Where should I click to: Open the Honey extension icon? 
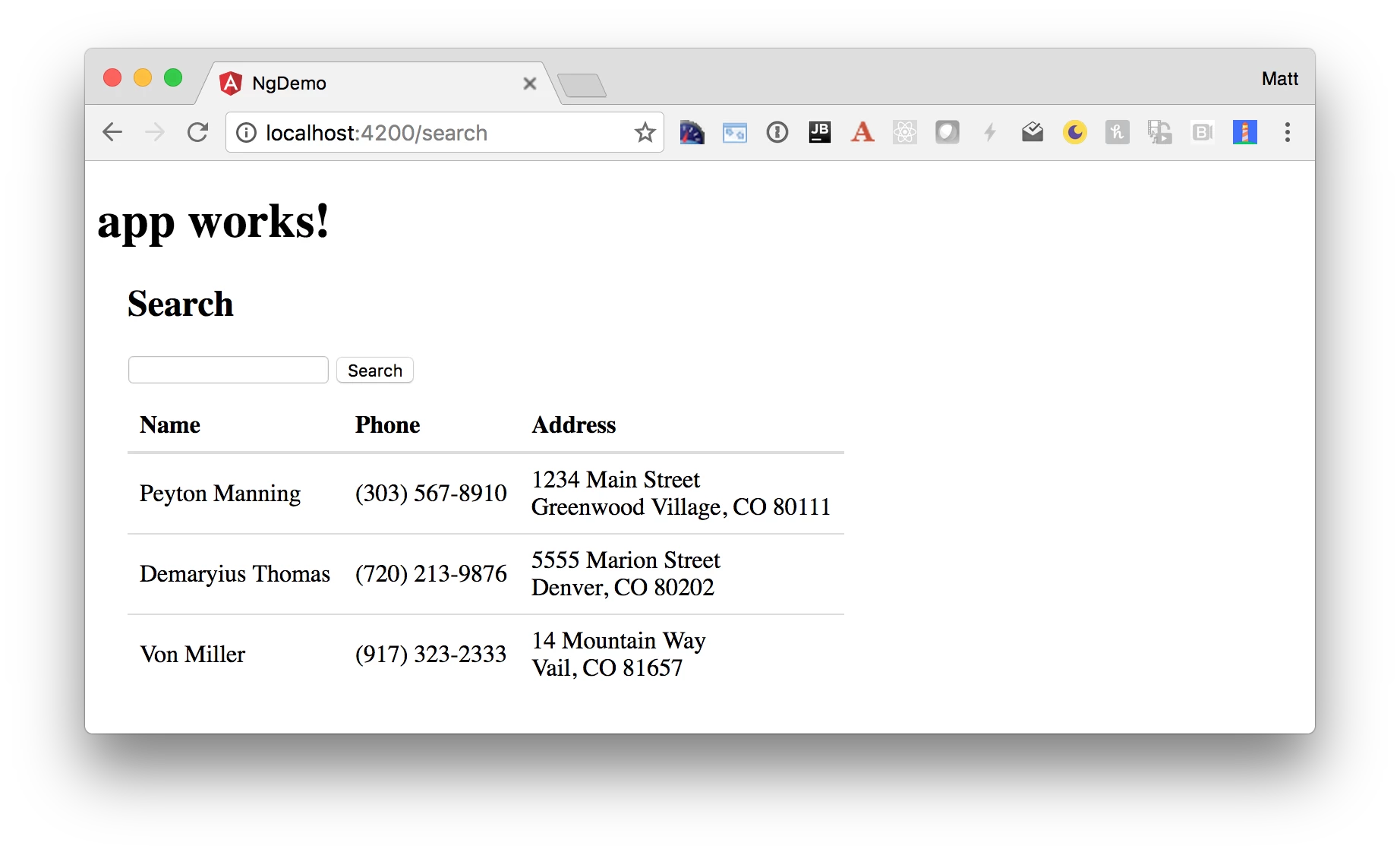click(1117, 133)
